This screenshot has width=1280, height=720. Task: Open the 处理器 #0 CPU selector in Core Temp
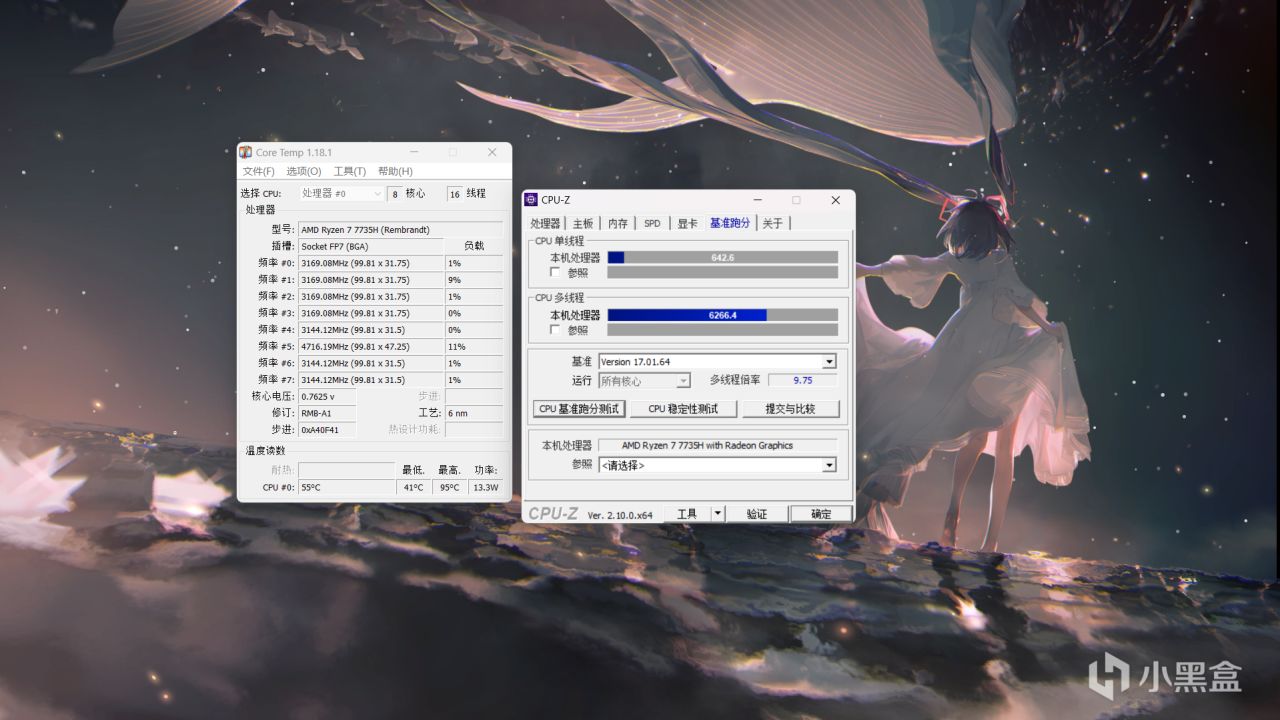tap(341, 194)
